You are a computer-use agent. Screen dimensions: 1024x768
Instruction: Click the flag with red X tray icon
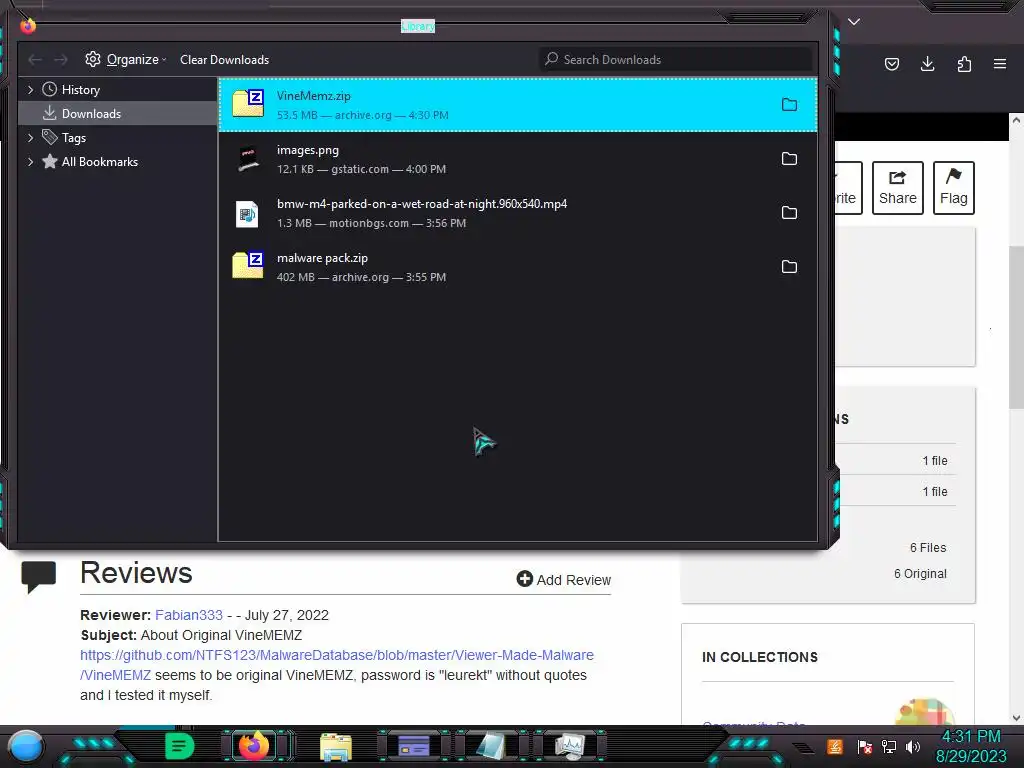pyautogui.click(x=865, y=747)
